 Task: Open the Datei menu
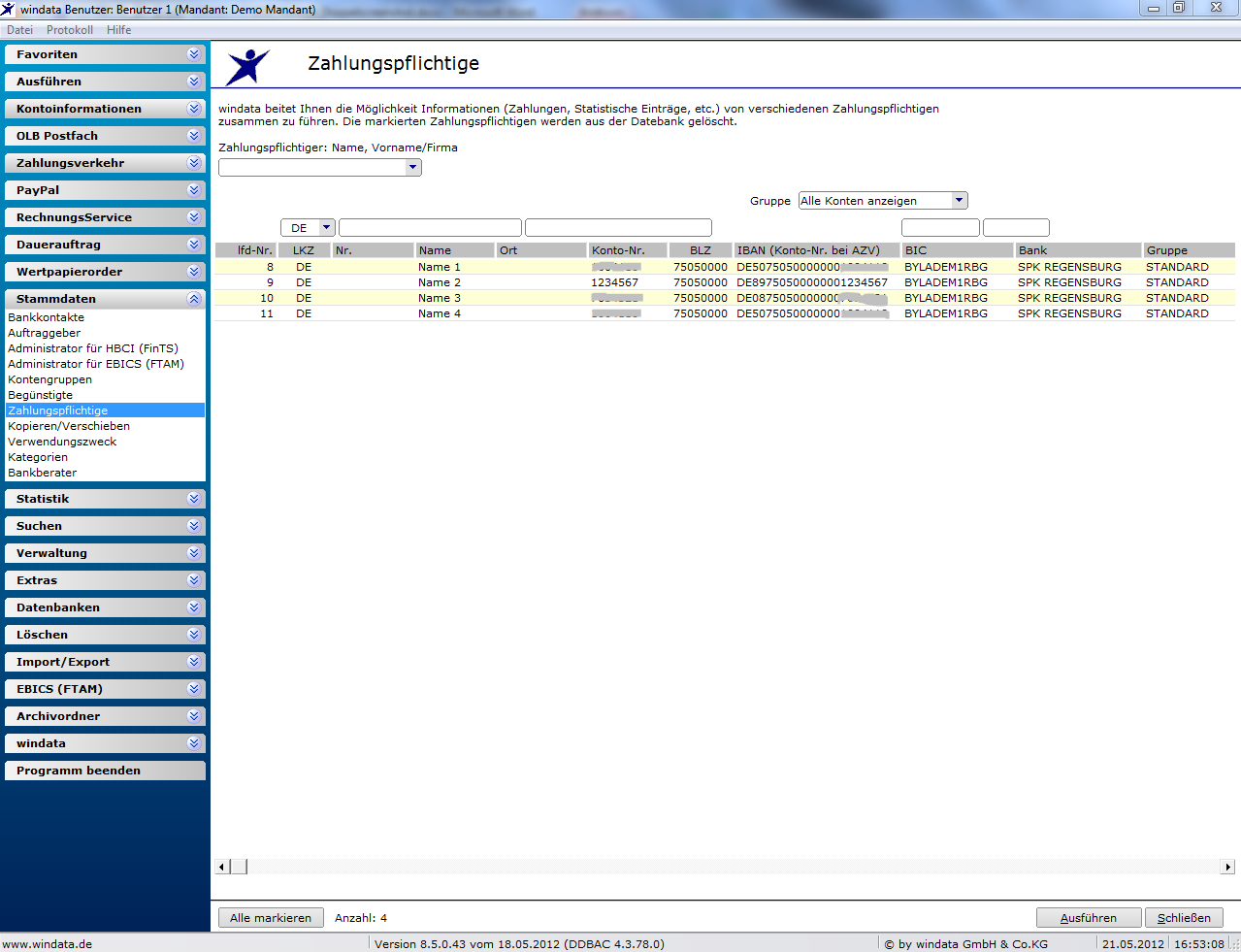tap(19, 30)
